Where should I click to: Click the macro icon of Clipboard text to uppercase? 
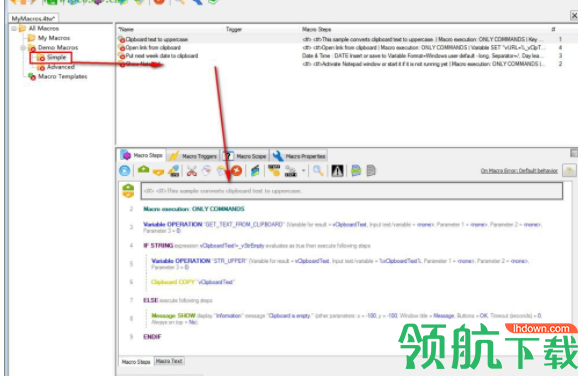pos(121,39)
